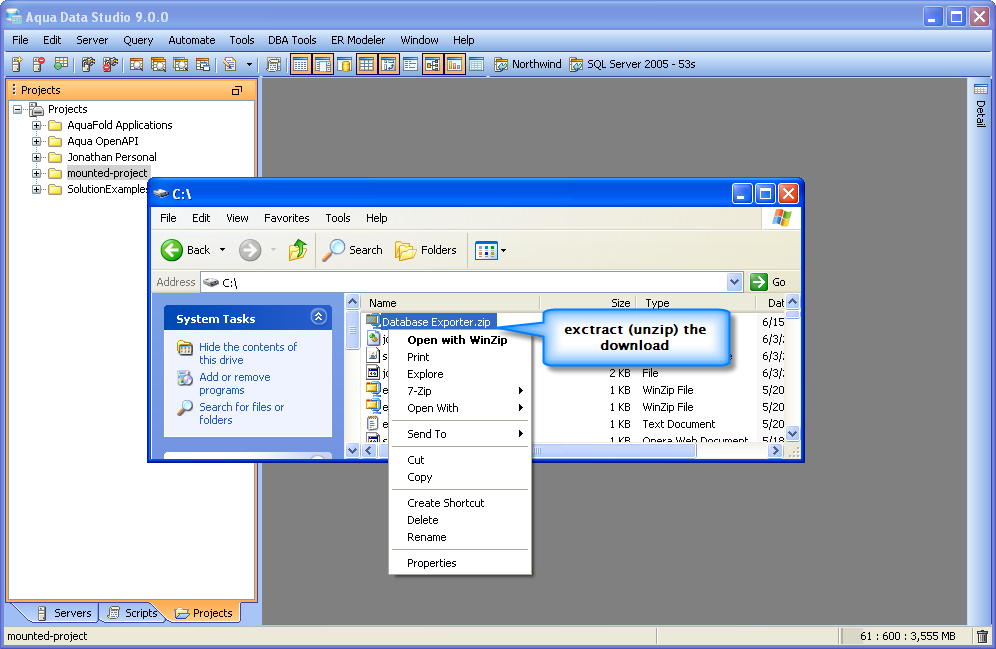Choose Open with WinZip from context menu
Viewport: 996px width, 649px height.
click(x=460, y=340)
